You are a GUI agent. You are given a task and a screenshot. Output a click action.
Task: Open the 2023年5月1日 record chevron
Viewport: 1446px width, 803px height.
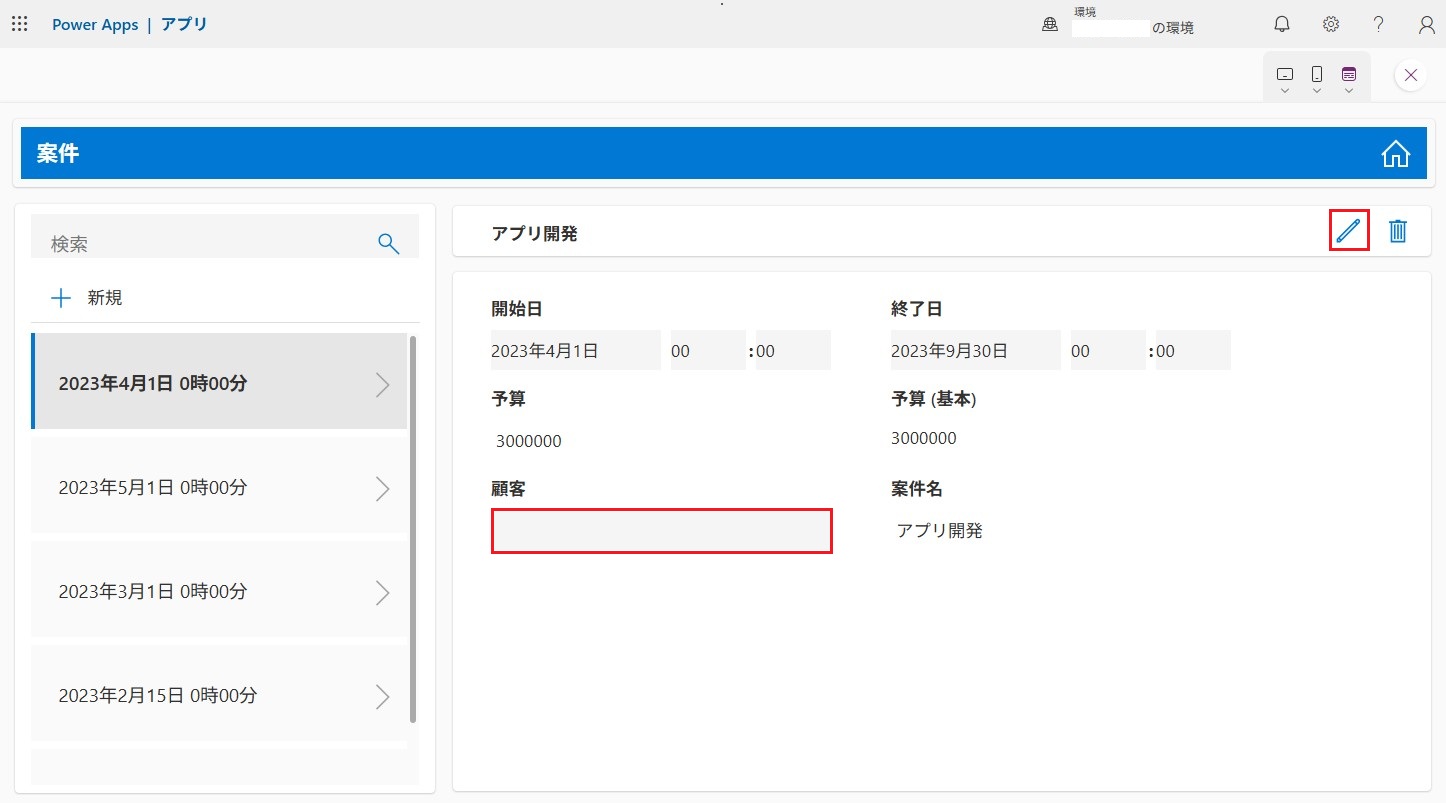pos(382,488)
